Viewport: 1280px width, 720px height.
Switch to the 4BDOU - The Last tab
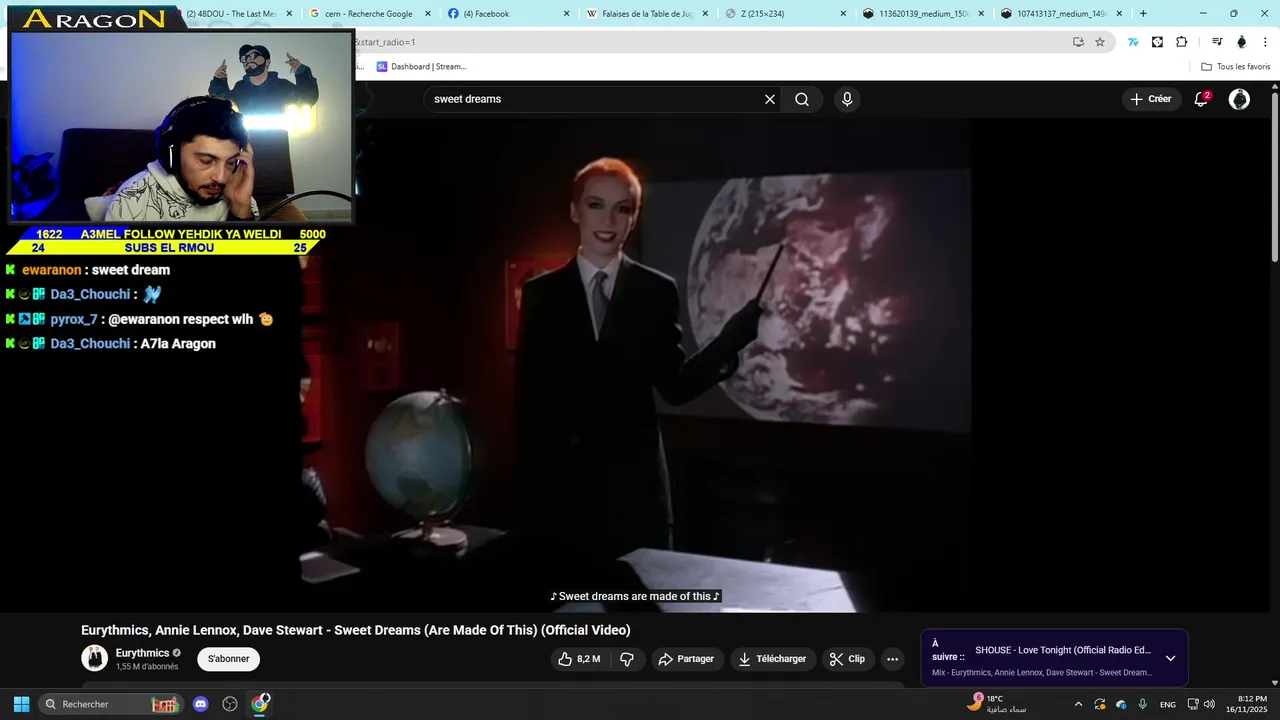pyautogui.click(x=236, y=14)
